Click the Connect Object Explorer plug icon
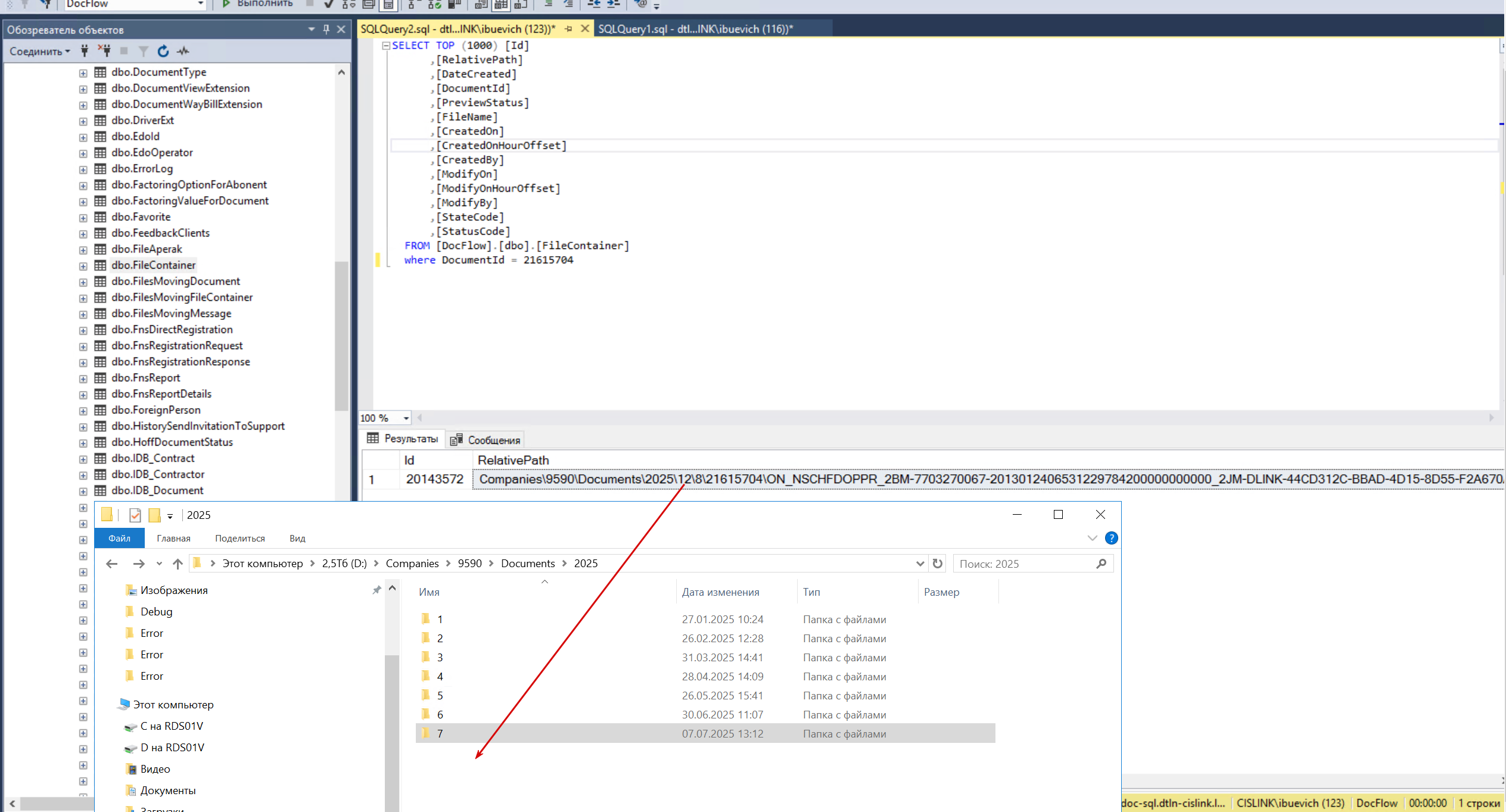1506x812 pixels. click(x=85, y=51)
